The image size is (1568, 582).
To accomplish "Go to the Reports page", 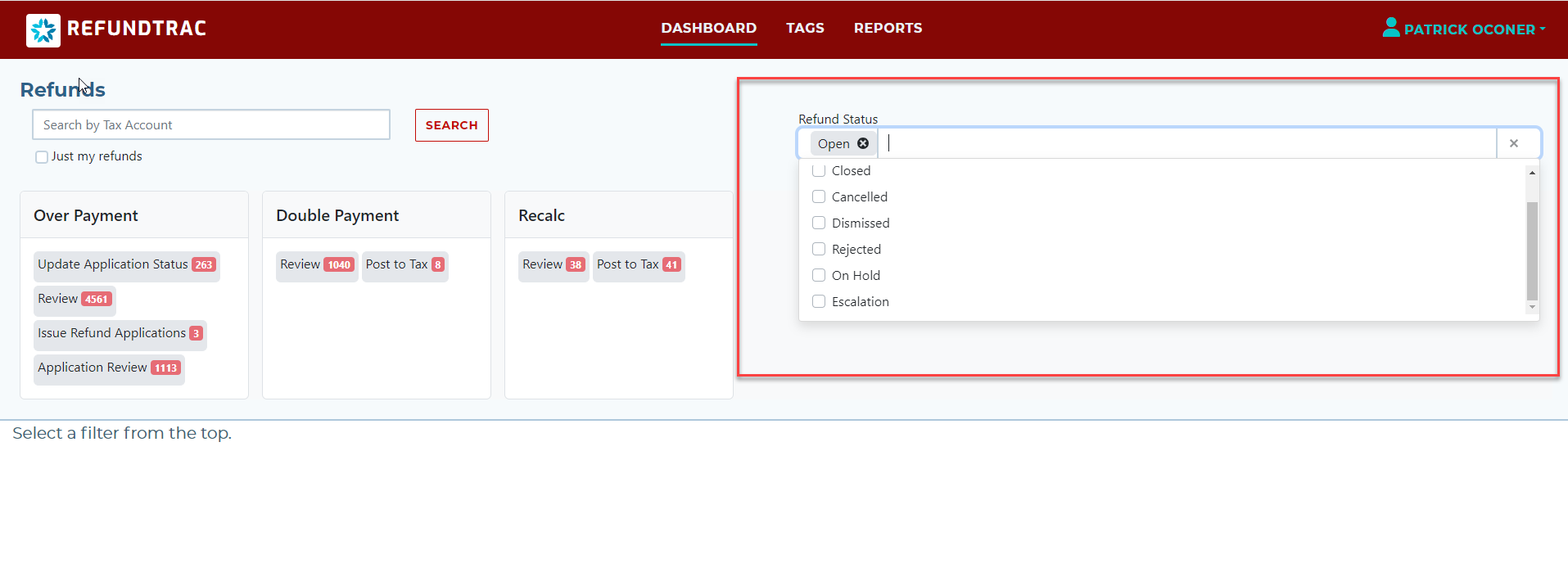I will (x=888, y=28).
